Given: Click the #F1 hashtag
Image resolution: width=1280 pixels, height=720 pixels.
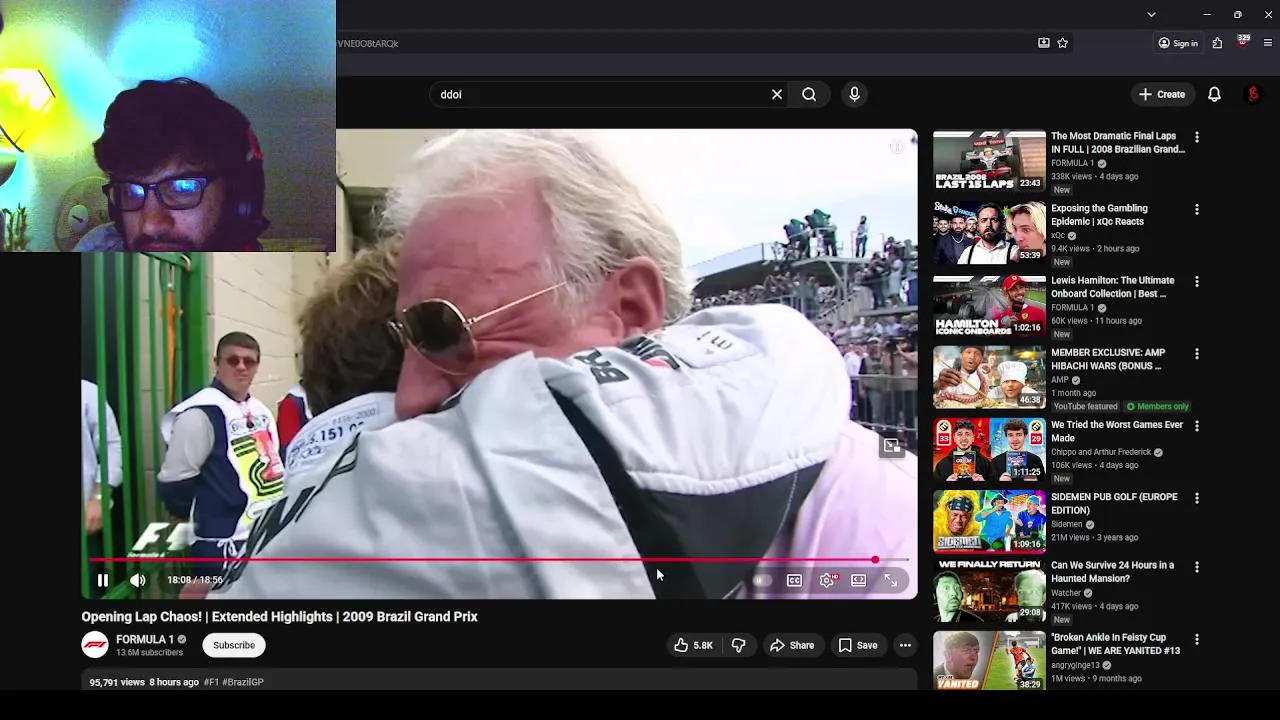Looking at the screenshot, I should point(211,682).
